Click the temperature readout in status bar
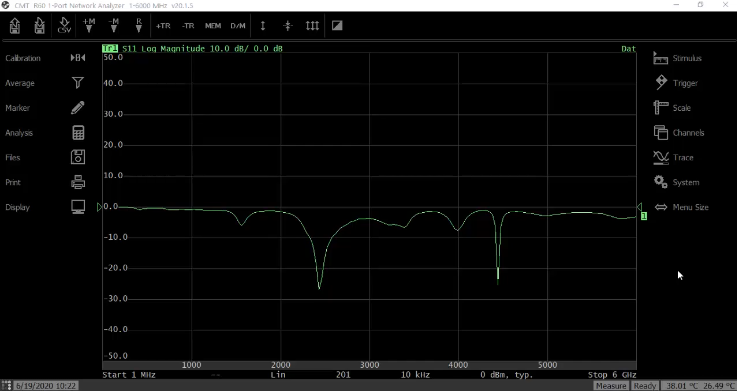The height and width of the screenshot is (391, 737). pos(698,386)
